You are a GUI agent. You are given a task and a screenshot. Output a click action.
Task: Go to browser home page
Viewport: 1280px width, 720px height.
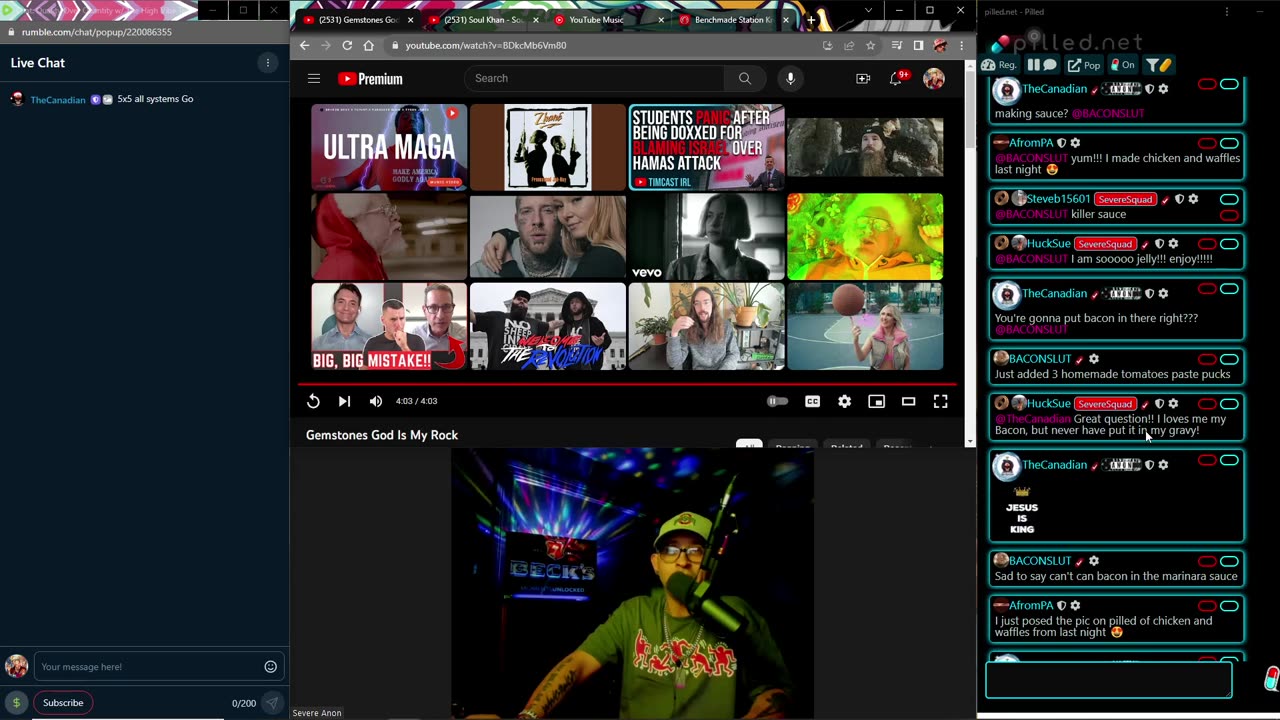pos(369,45)
